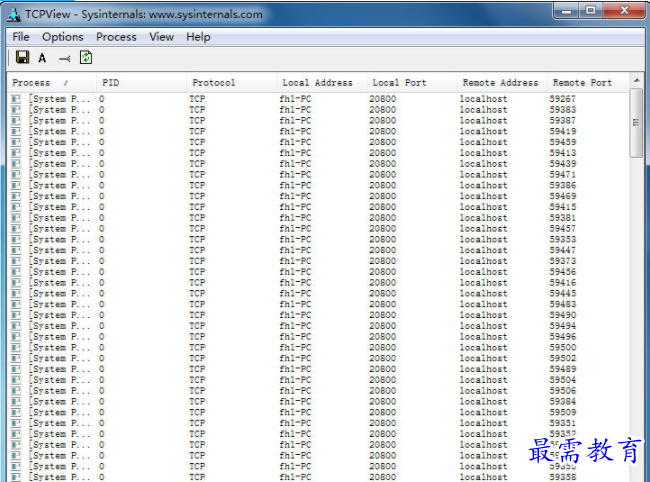
Task: Sort by Remote Address column header
Action: pyautogui.click(x=502, y=82)
